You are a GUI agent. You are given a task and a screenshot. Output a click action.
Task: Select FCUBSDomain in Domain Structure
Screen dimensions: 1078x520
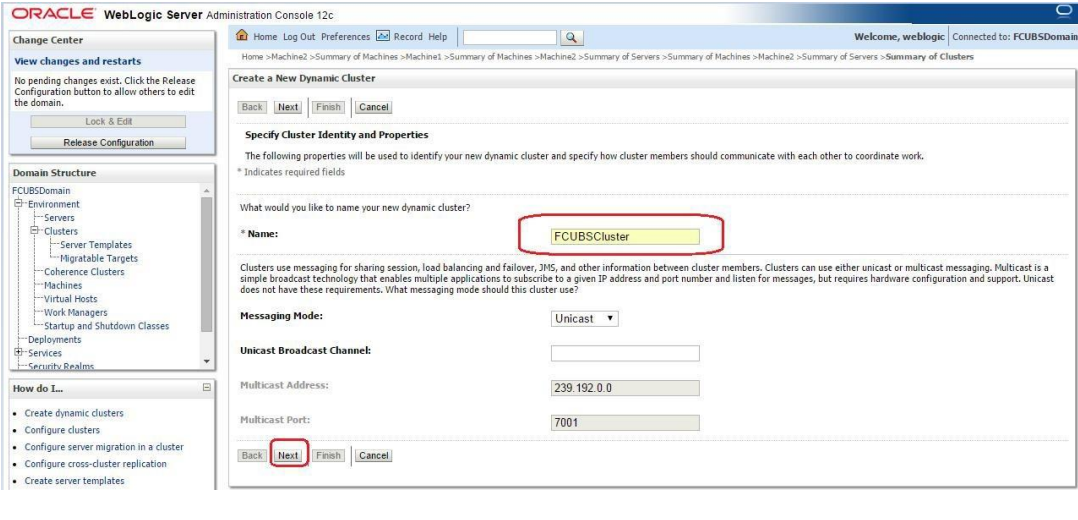41,191
